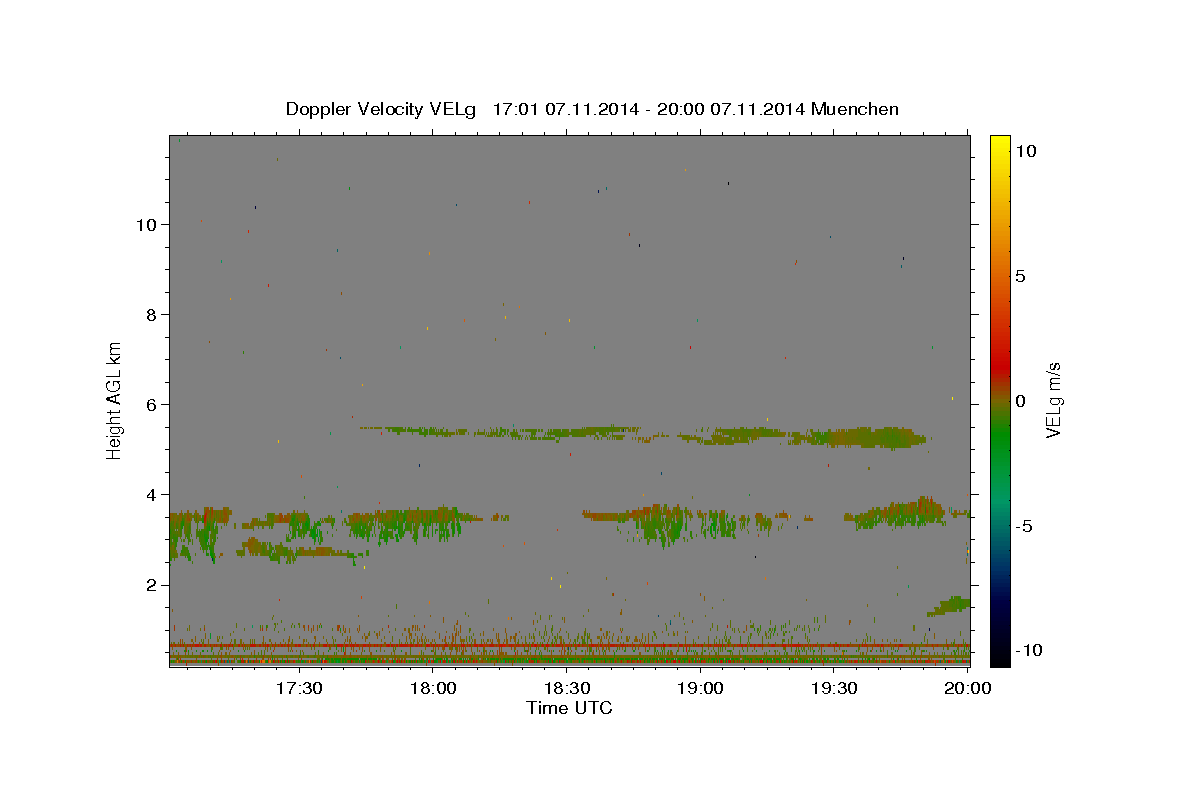Click the colorbar value '0'
The height and width of the screenshot is (800, 1200).
(x=1020, y=401)
